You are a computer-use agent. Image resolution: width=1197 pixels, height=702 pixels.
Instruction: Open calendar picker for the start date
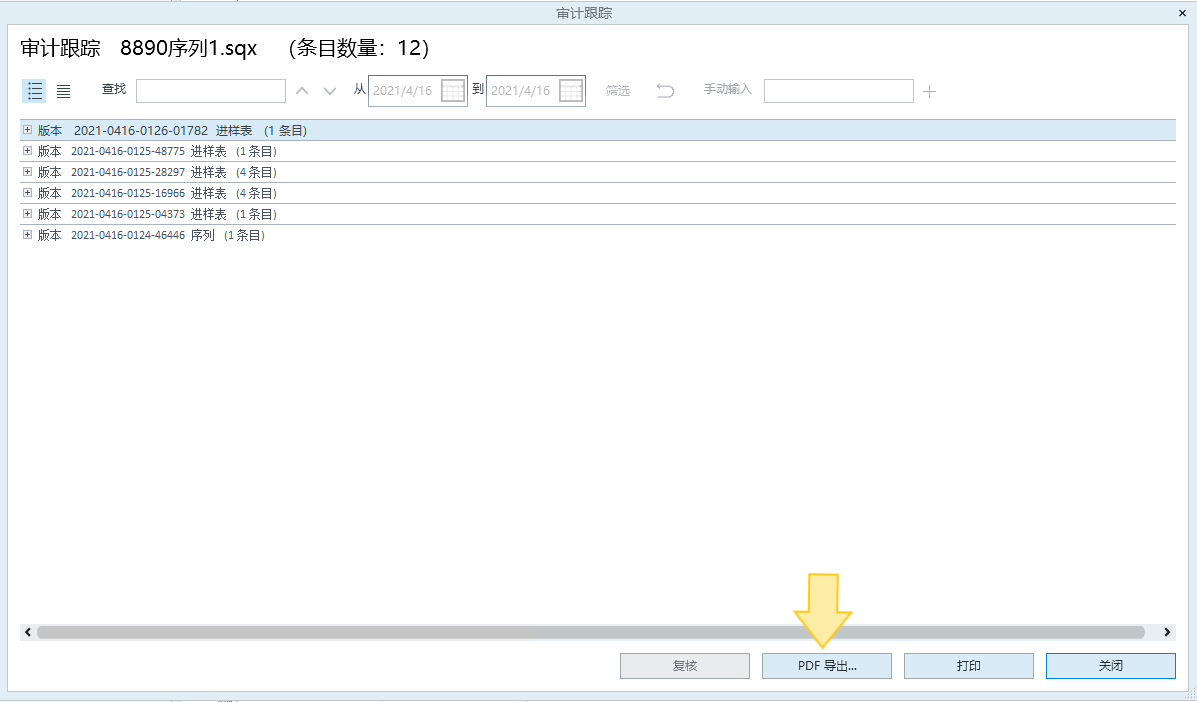pos(453,91)
